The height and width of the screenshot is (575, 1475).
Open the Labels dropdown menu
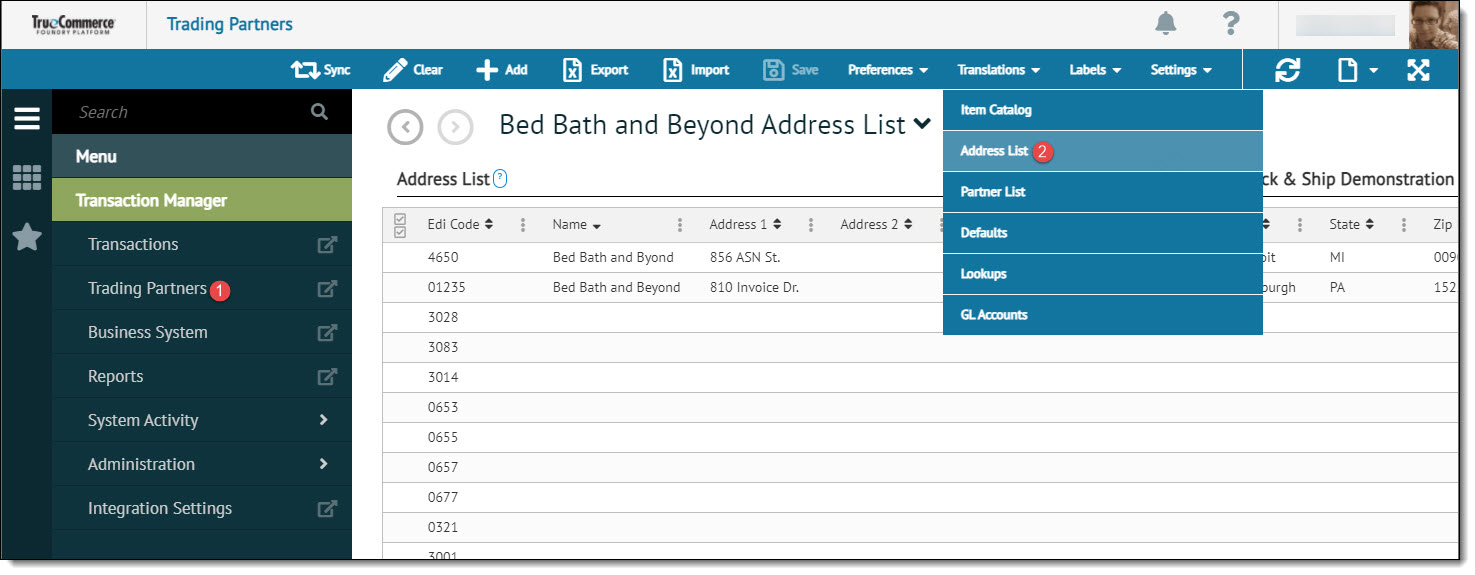click(1095, 70)
